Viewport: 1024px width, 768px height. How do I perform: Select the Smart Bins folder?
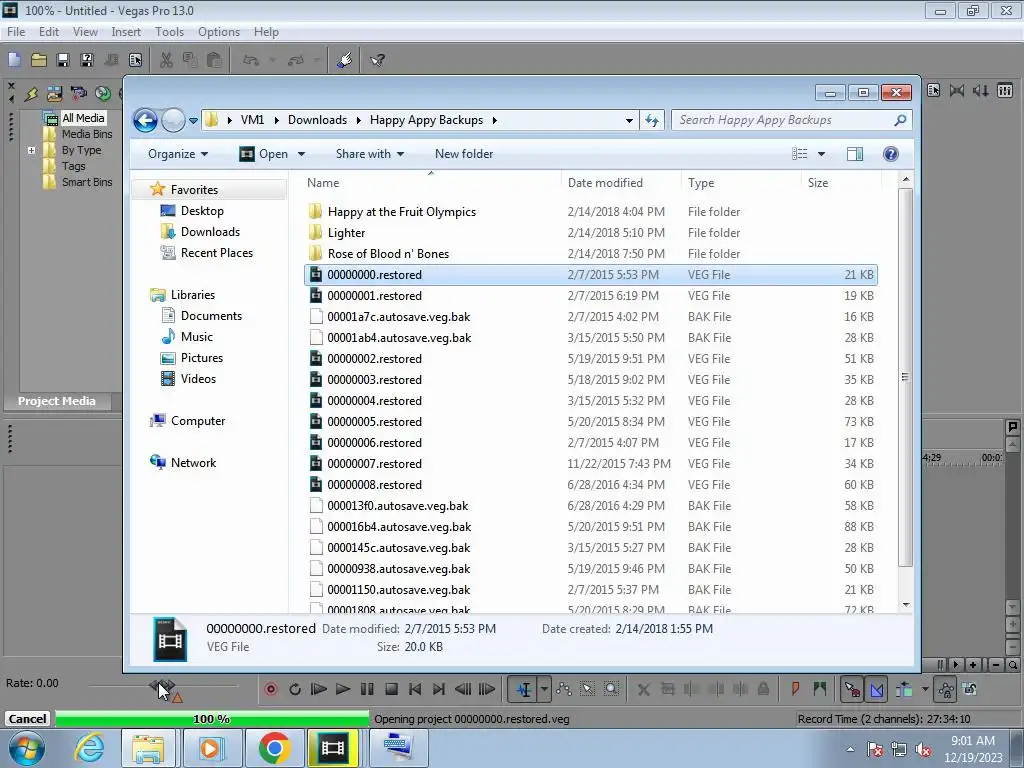[x=87, y=182]
